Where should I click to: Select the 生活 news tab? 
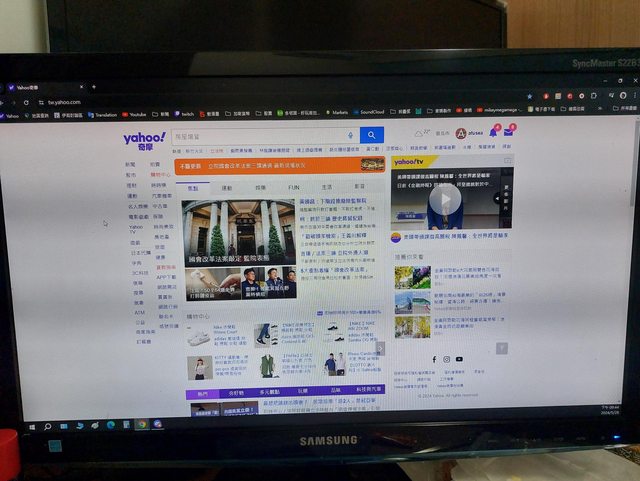tap(326, 187)
